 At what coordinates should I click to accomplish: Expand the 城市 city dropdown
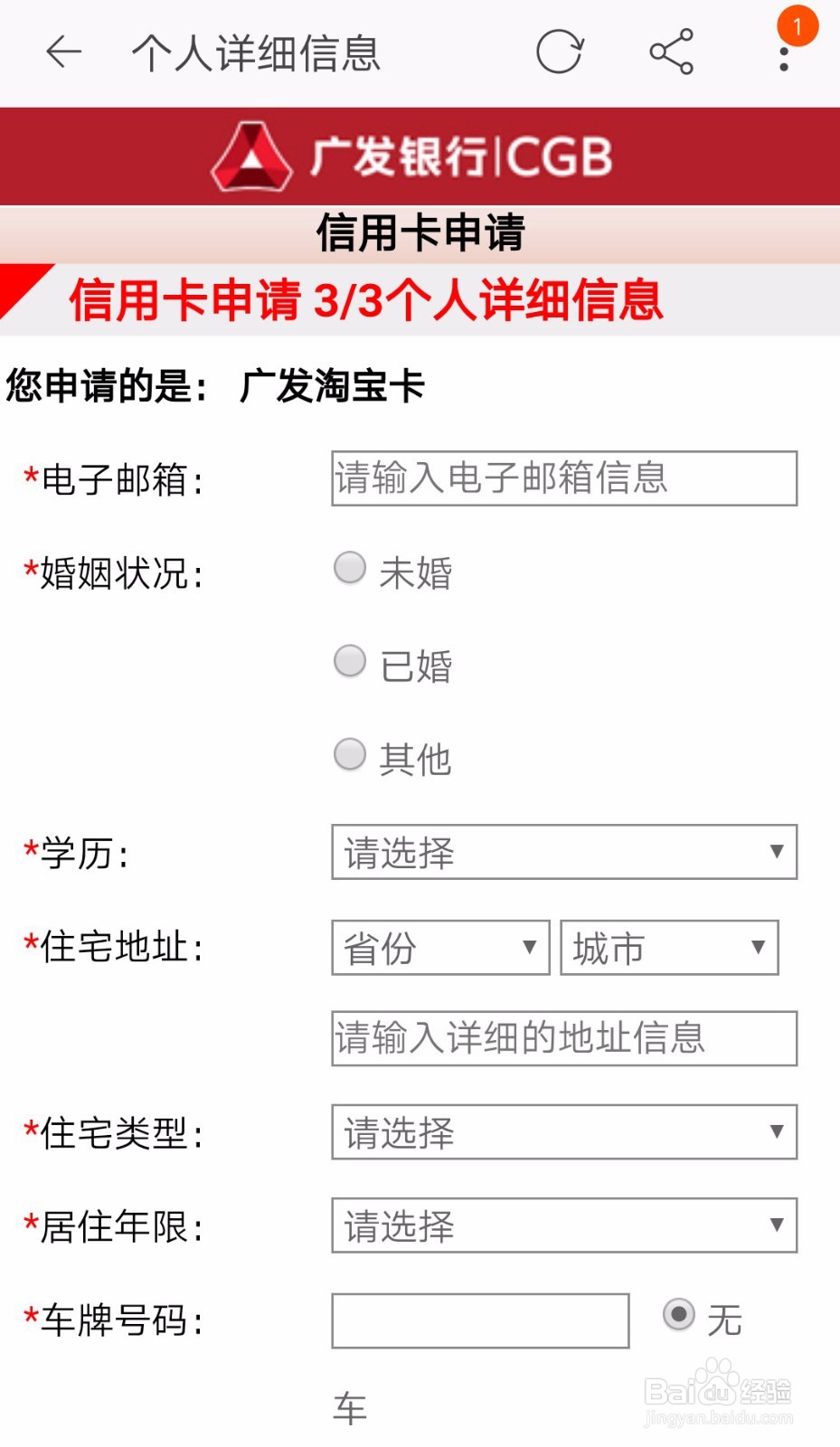click(x=670, y=948)
